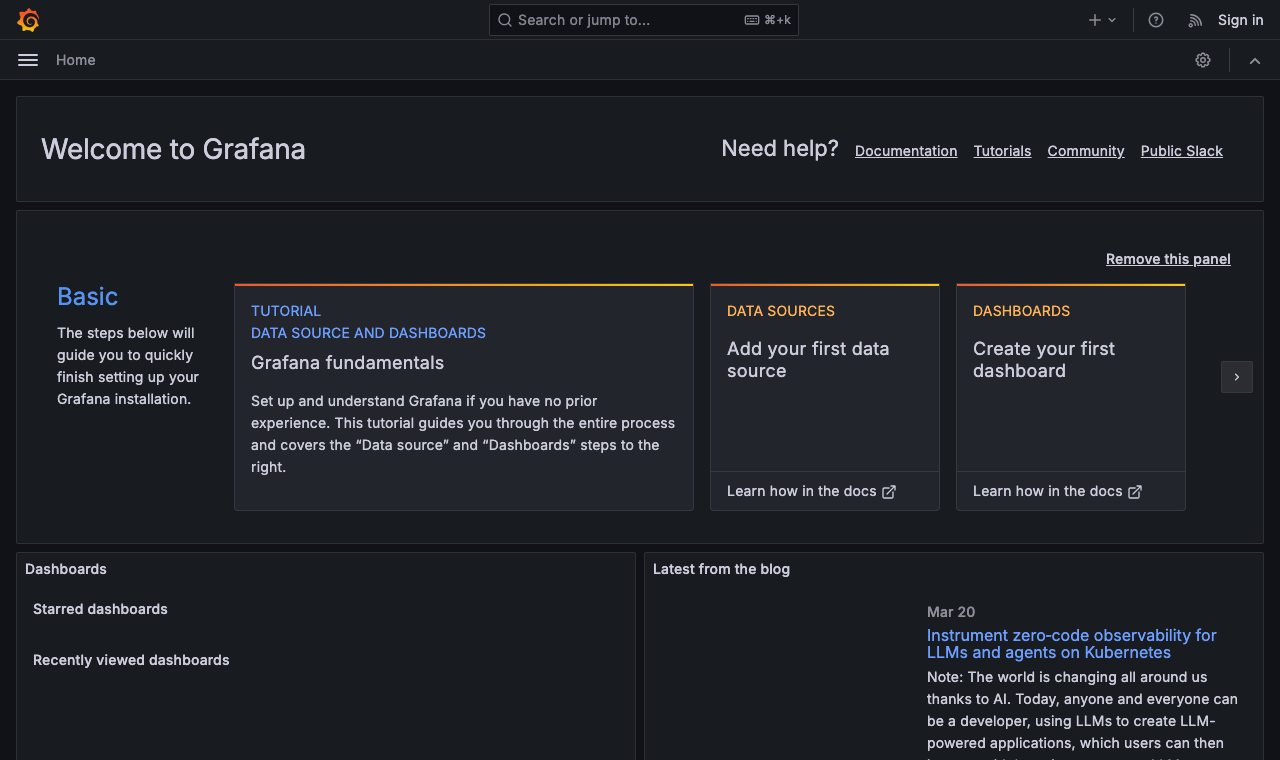This screenshot has width=1280, height=760.
Task: Expand the dropdown arrow next to the plus icon
Action: (x=1110, y=20)
